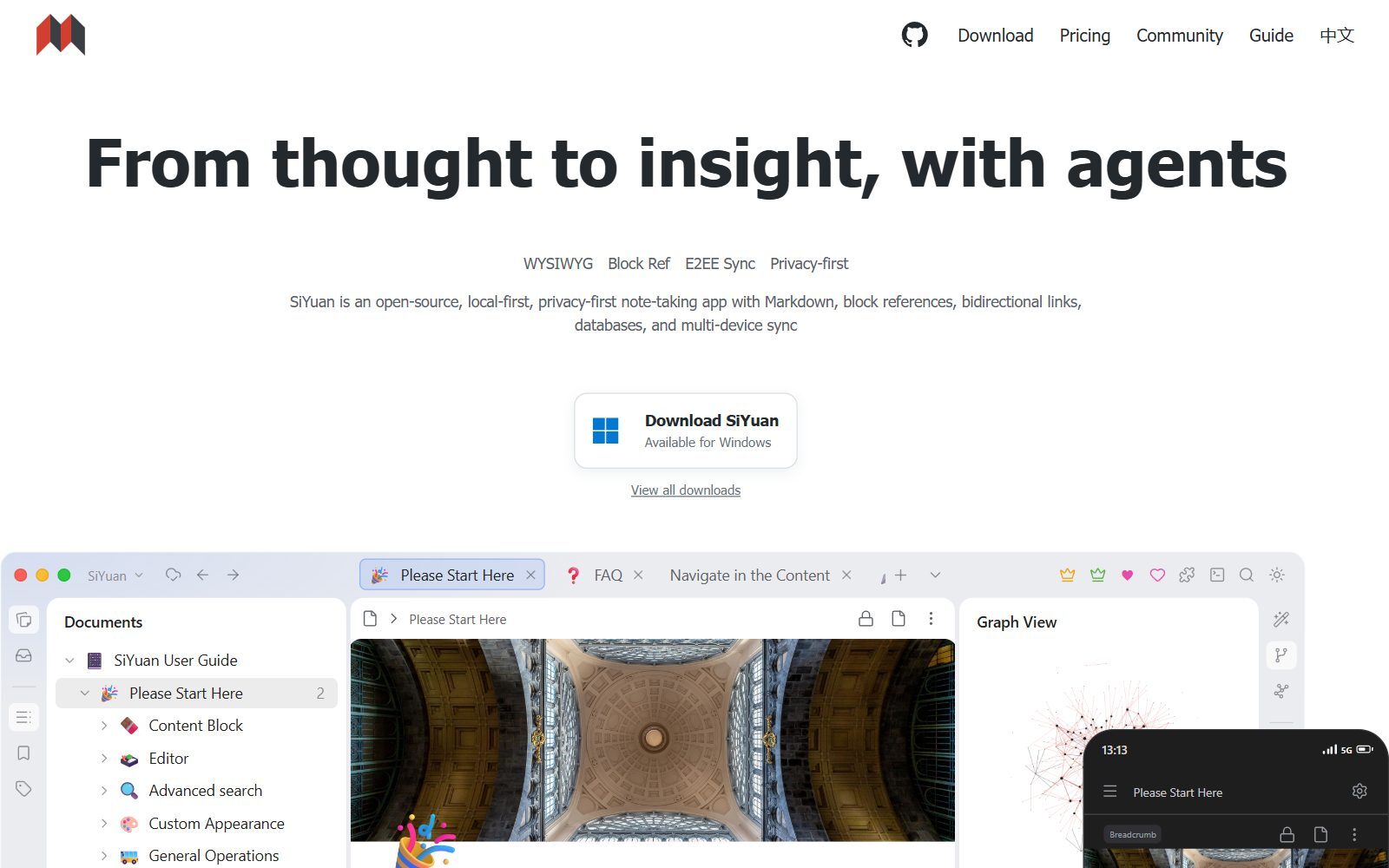1389x868 pixels.
Task: Close the FAQ tab
Action: pyautogui.click(x=638, y=575)
